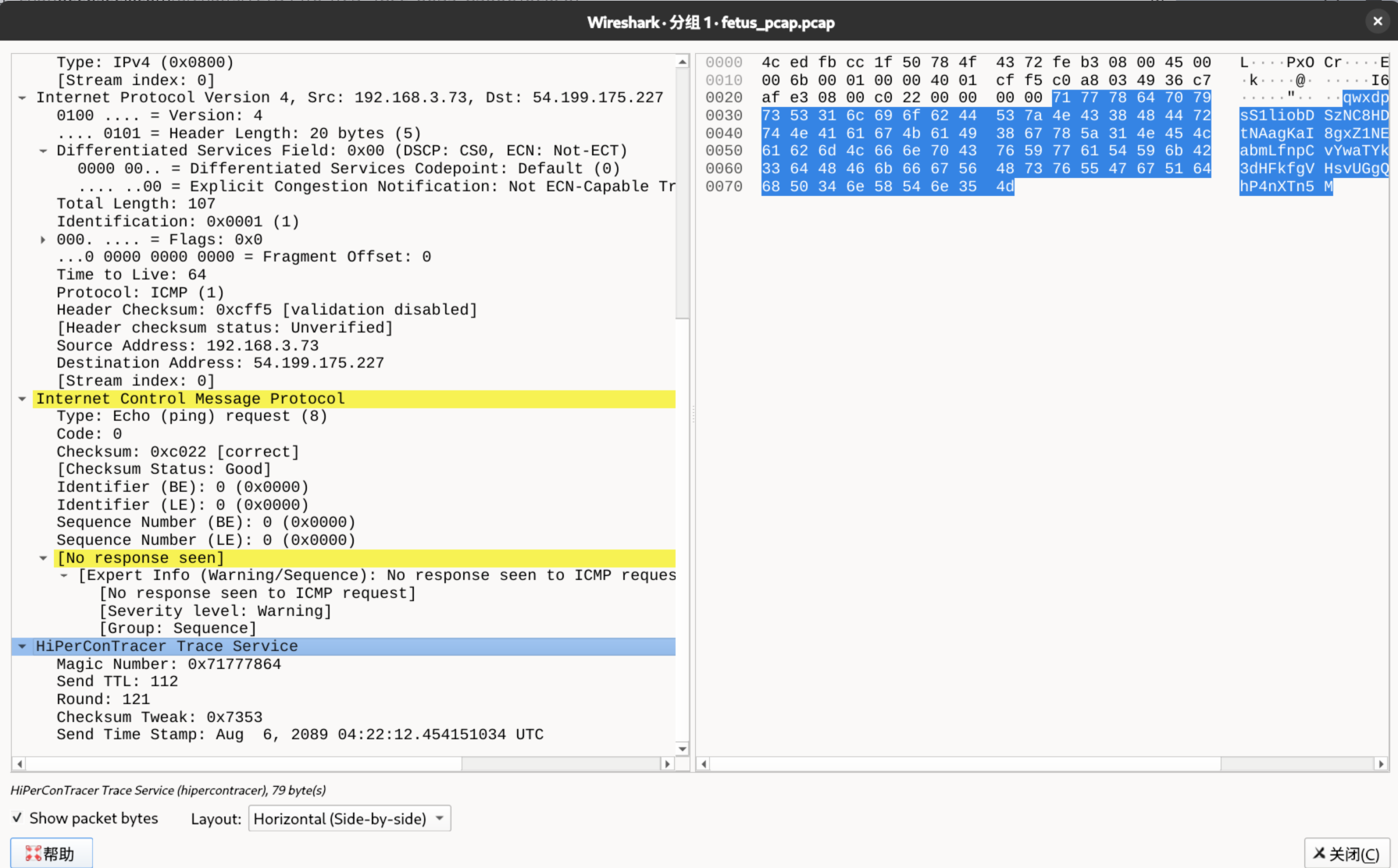Viewport: 1398px width, 868px height.
Task: Close the packet dialog with the X icon
Action: 1378,22
